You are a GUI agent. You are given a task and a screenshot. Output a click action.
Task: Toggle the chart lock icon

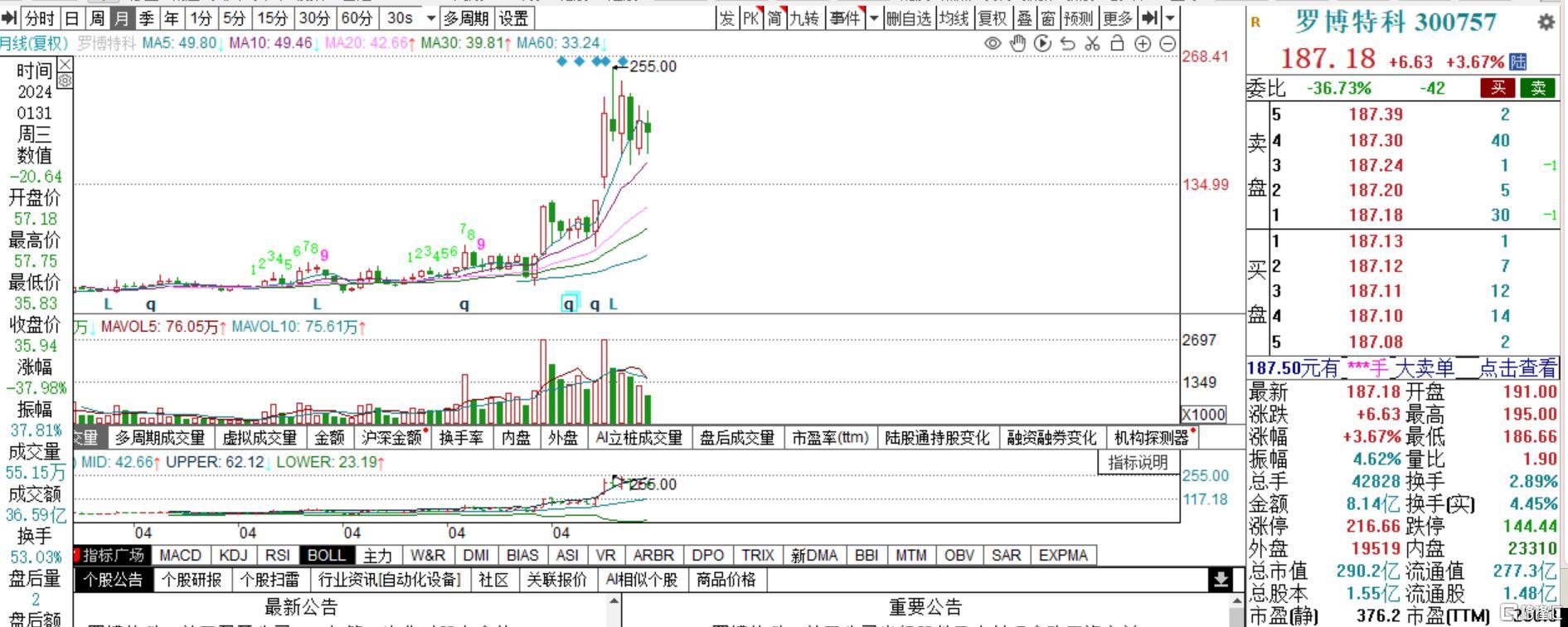[1117, 43]
